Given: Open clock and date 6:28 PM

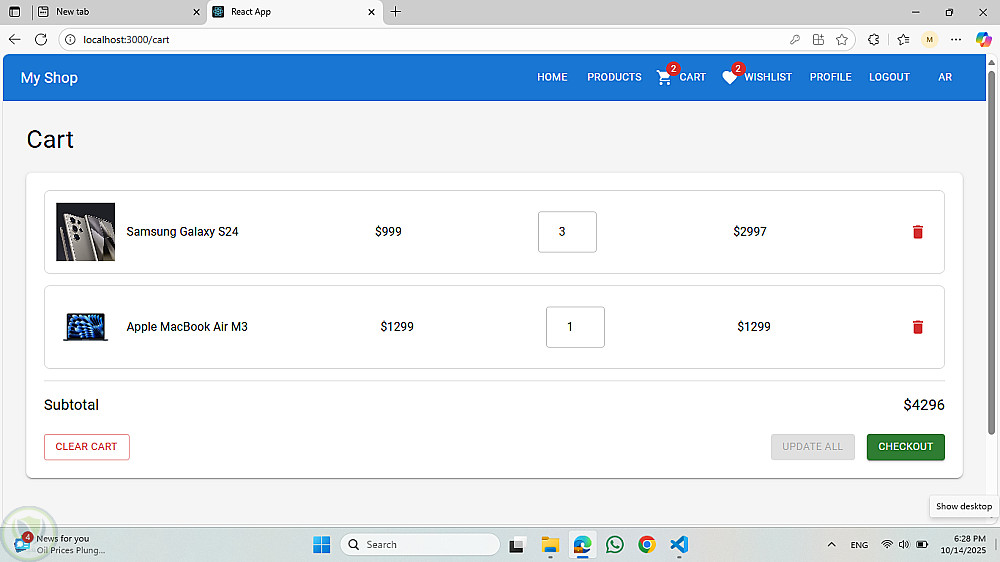Looking at the screenshot, I should (x=966, y=544).
